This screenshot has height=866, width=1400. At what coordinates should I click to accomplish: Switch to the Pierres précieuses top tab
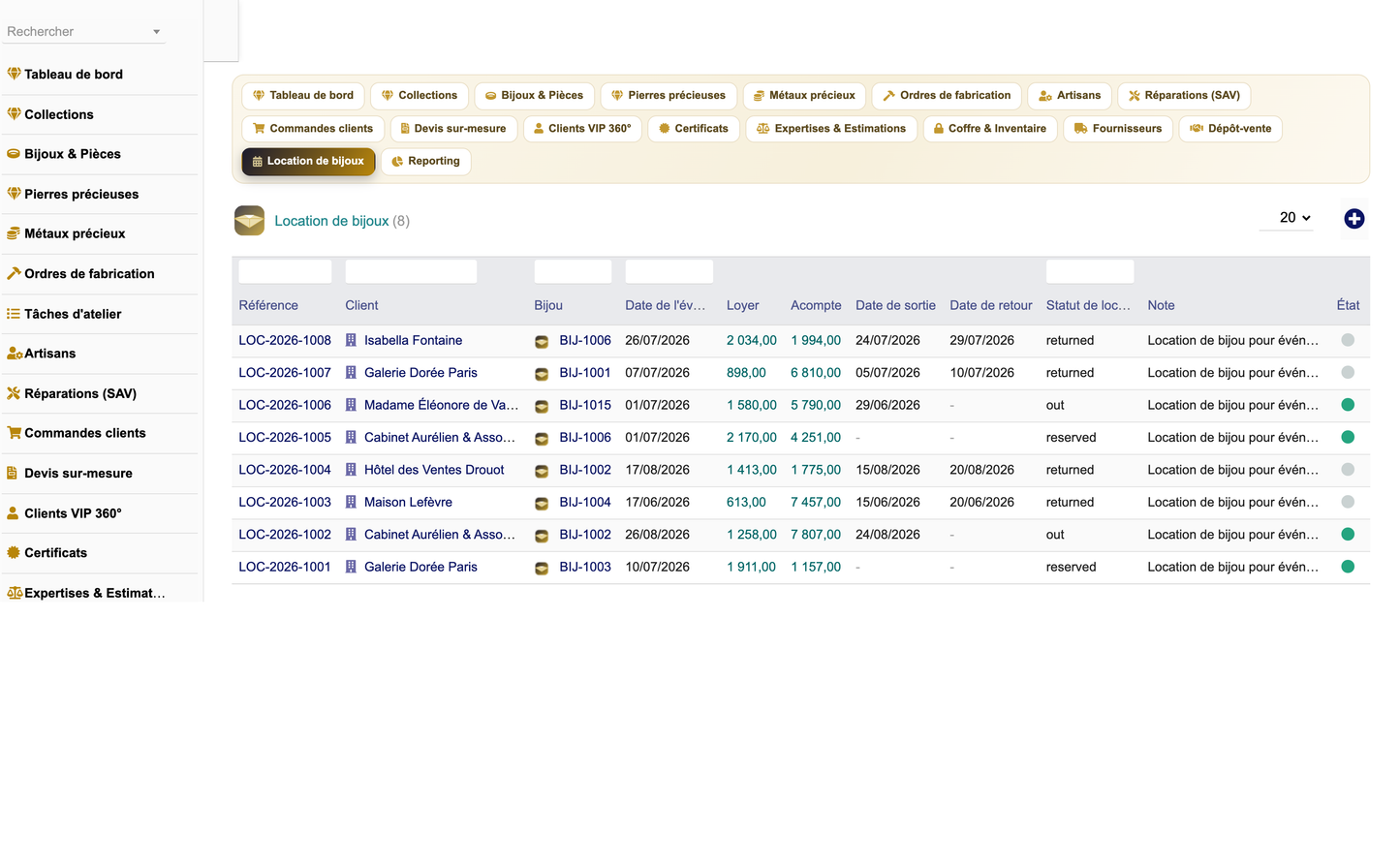tap(669, 96)
